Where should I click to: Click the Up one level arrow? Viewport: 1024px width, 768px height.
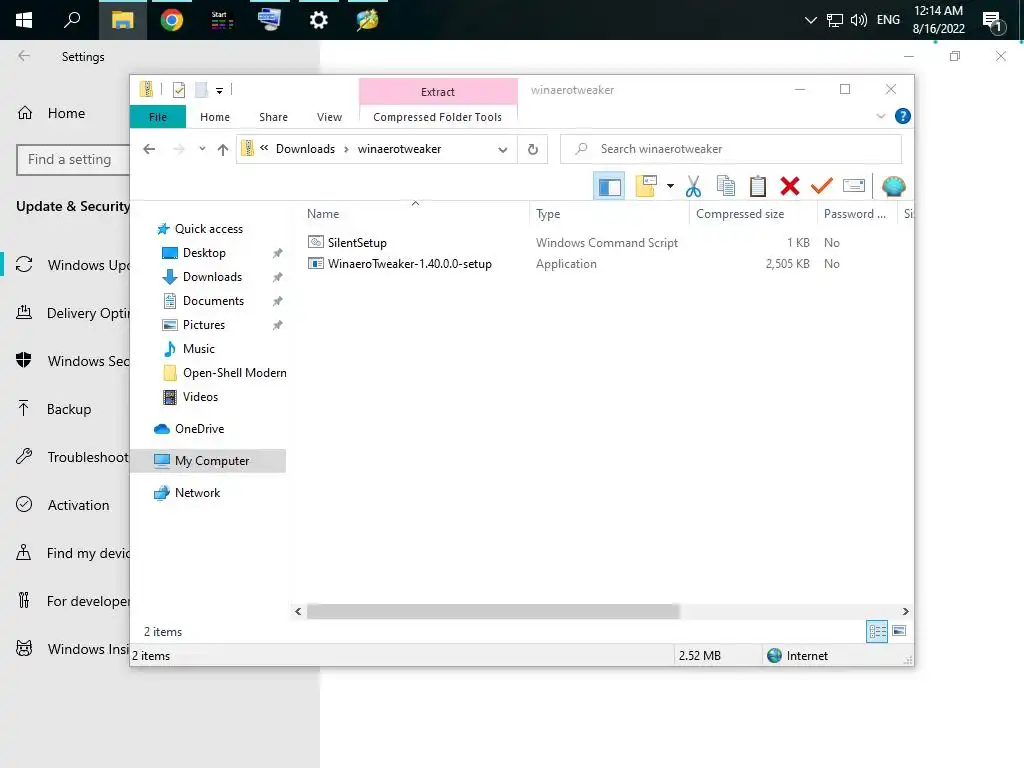(x=223, y=150)
